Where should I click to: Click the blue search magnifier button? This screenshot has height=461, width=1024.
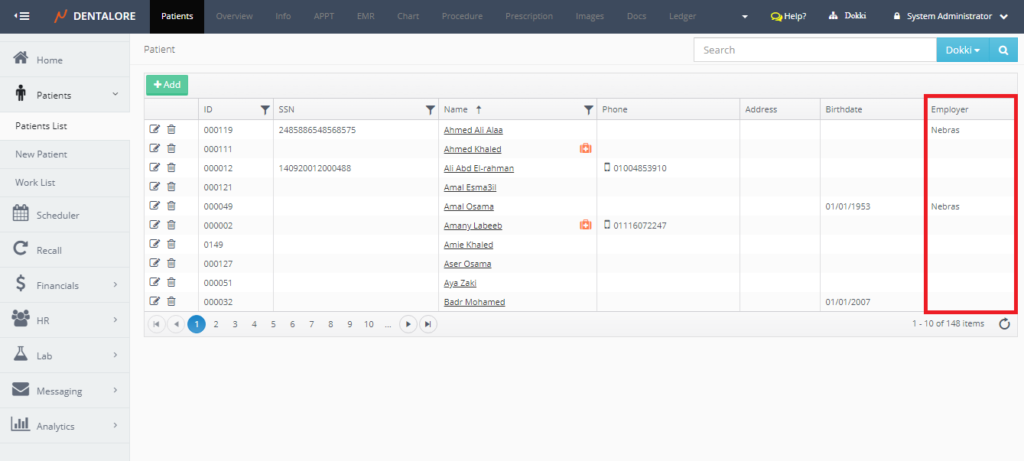pyautogui.click(x=1003, y=50)
